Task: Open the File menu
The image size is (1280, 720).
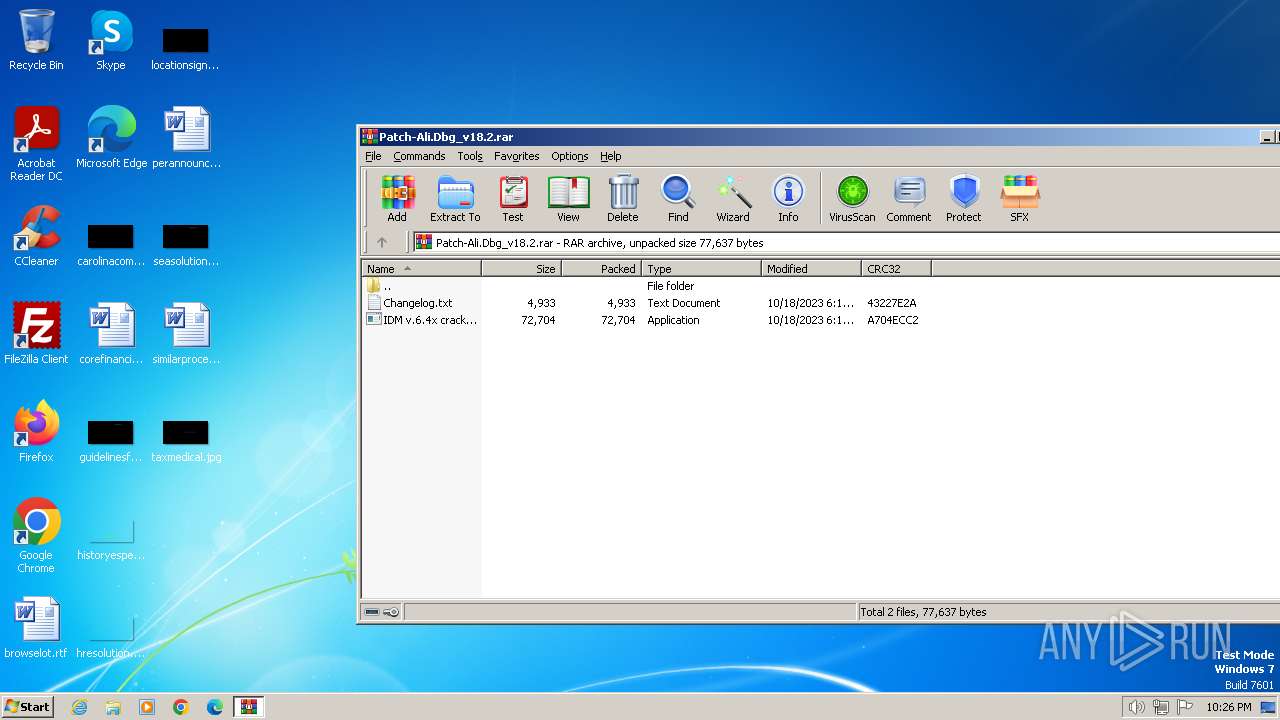Action: coord(373,156)
